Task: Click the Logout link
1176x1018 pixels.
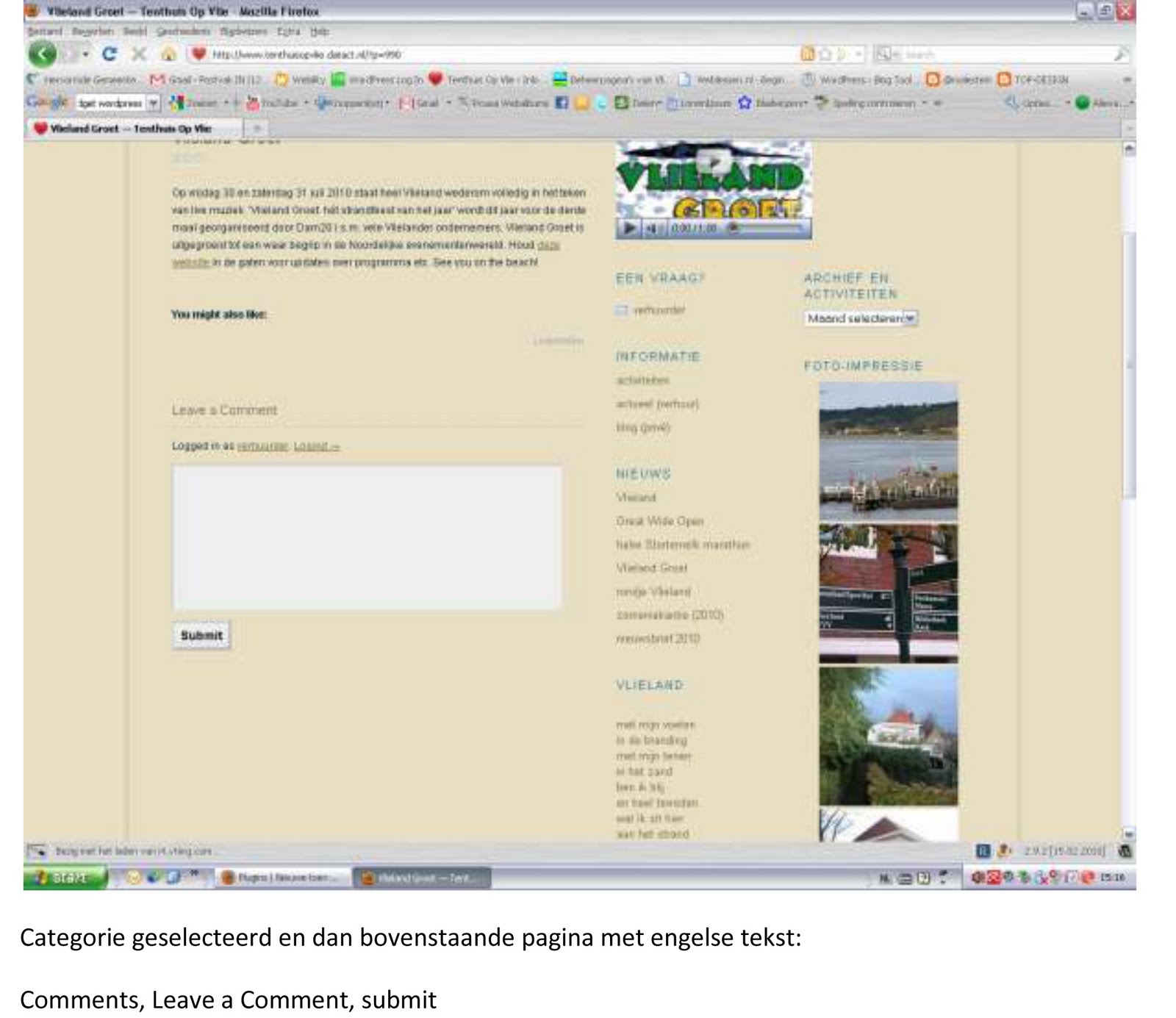Action: 316,446
